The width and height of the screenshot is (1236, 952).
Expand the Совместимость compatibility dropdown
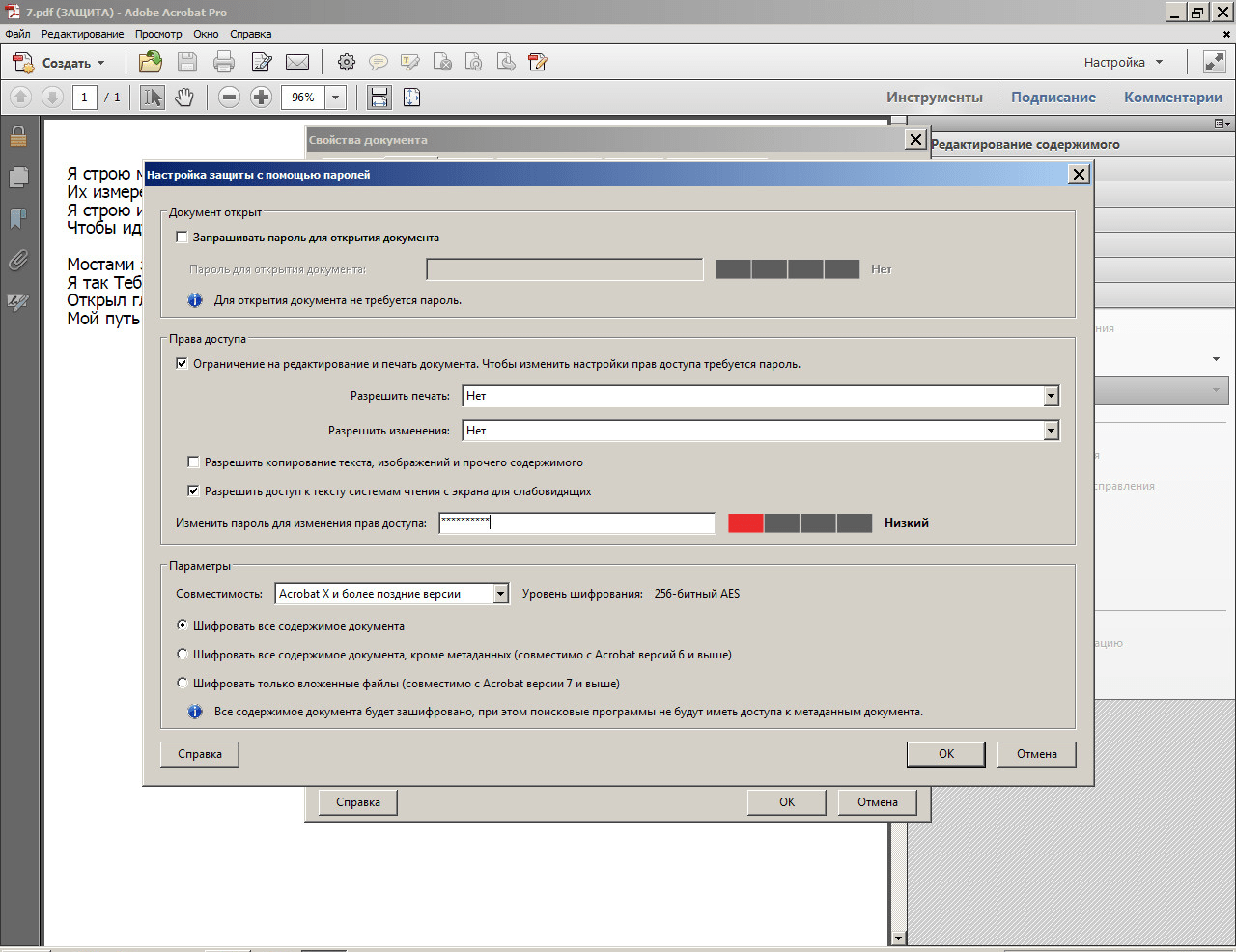[500, 594]
